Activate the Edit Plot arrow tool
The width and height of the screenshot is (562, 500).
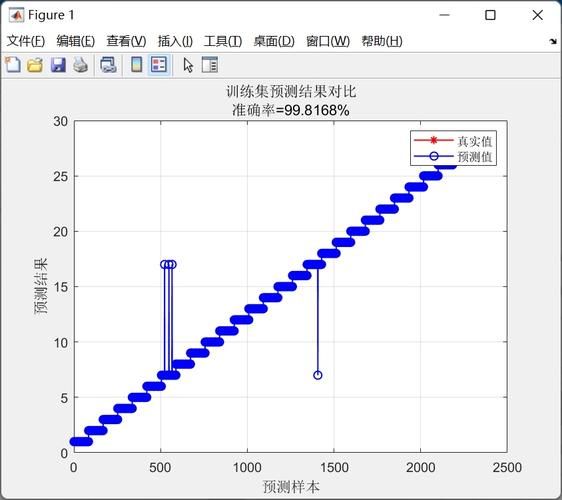pyautogui.click(x=188, y=65)
